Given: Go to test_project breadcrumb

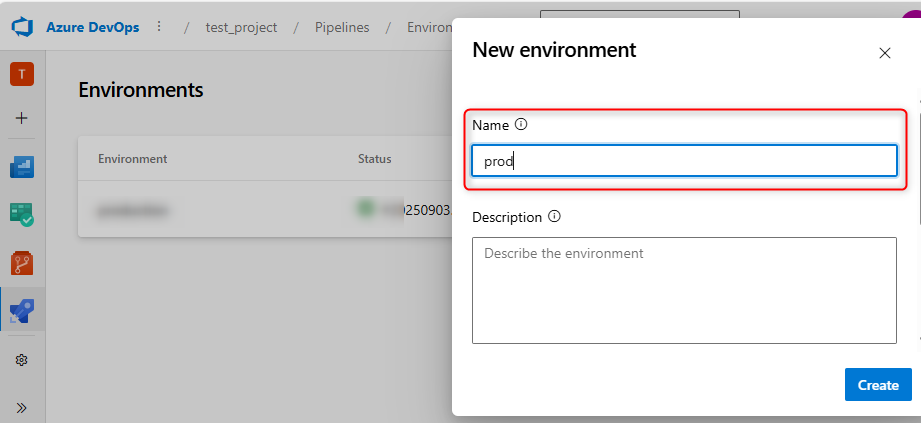Looking at the screenshot, I should [x=241, y=28].
